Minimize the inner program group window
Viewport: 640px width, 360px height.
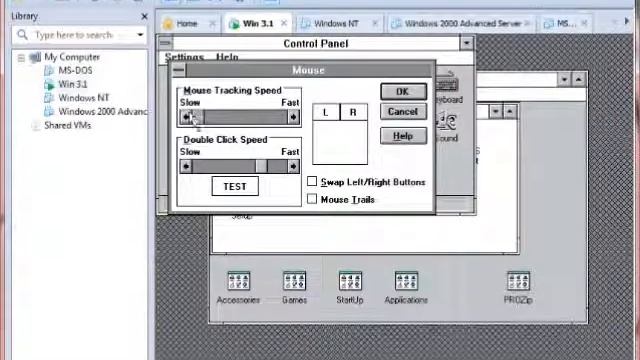pyautogui.click(x=496, y=111)
